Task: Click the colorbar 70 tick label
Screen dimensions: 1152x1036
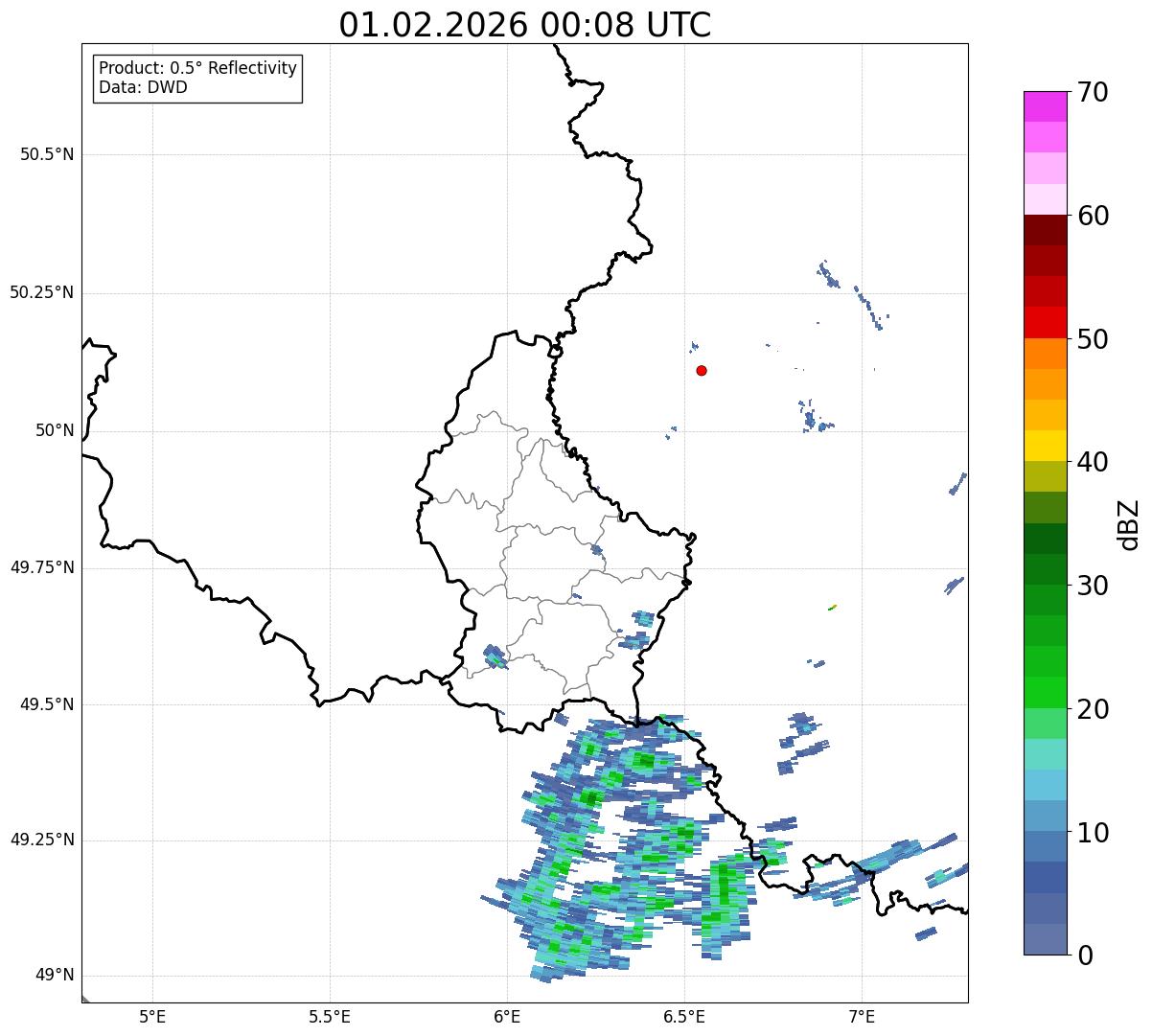Action: point(1093,92)
